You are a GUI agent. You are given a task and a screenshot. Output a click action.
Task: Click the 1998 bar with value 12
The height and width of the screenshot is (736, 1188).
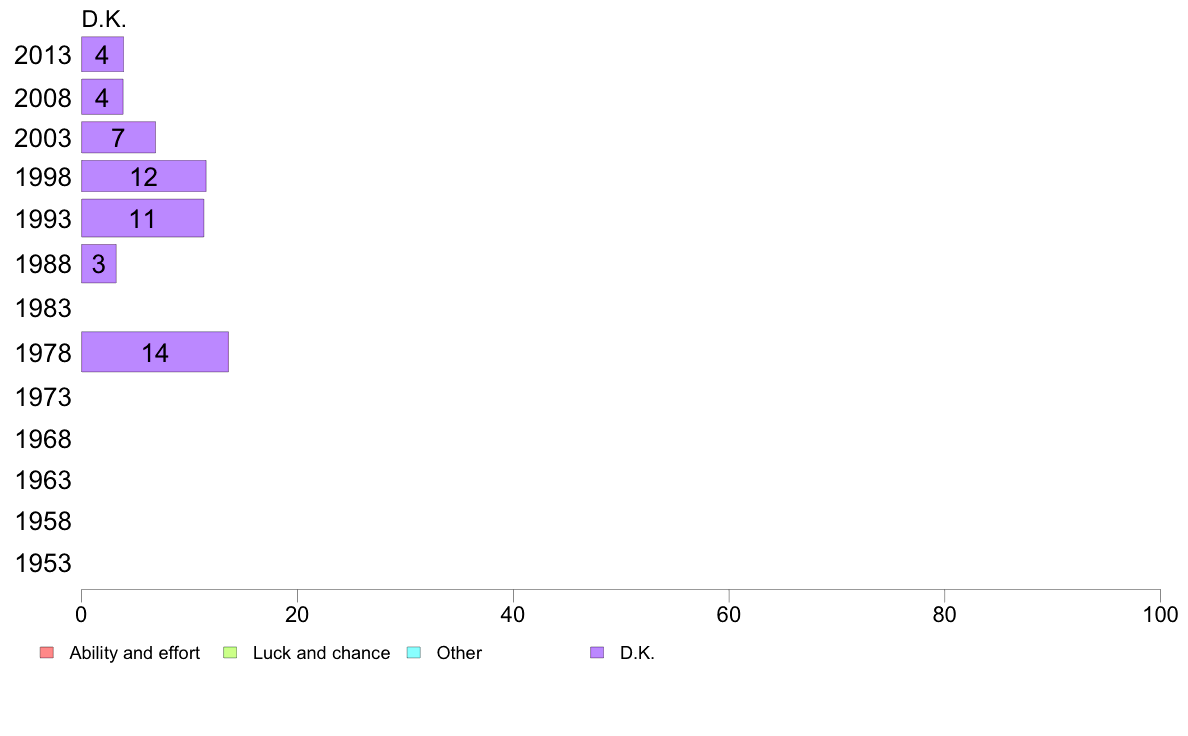coord(144,177)
